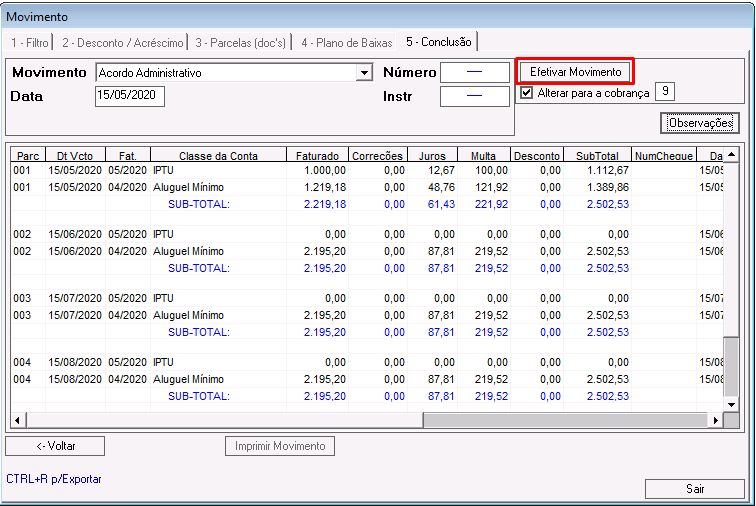This screenshot has height=506, width=756.
Task: Select the Juros value 48,76
Action: [x=441, y=187]
